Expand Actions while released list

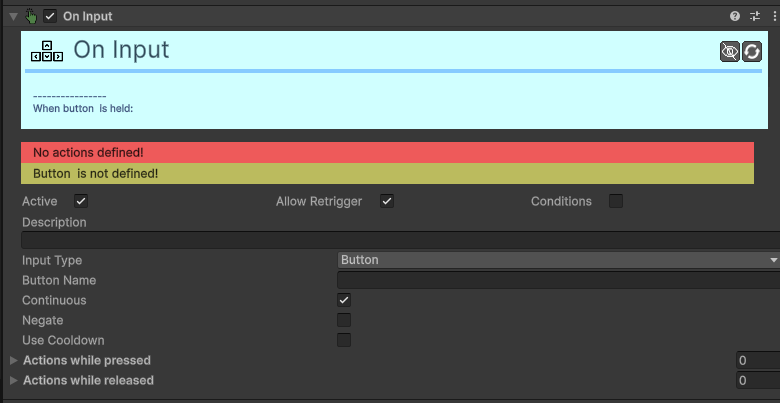point(13,380)
